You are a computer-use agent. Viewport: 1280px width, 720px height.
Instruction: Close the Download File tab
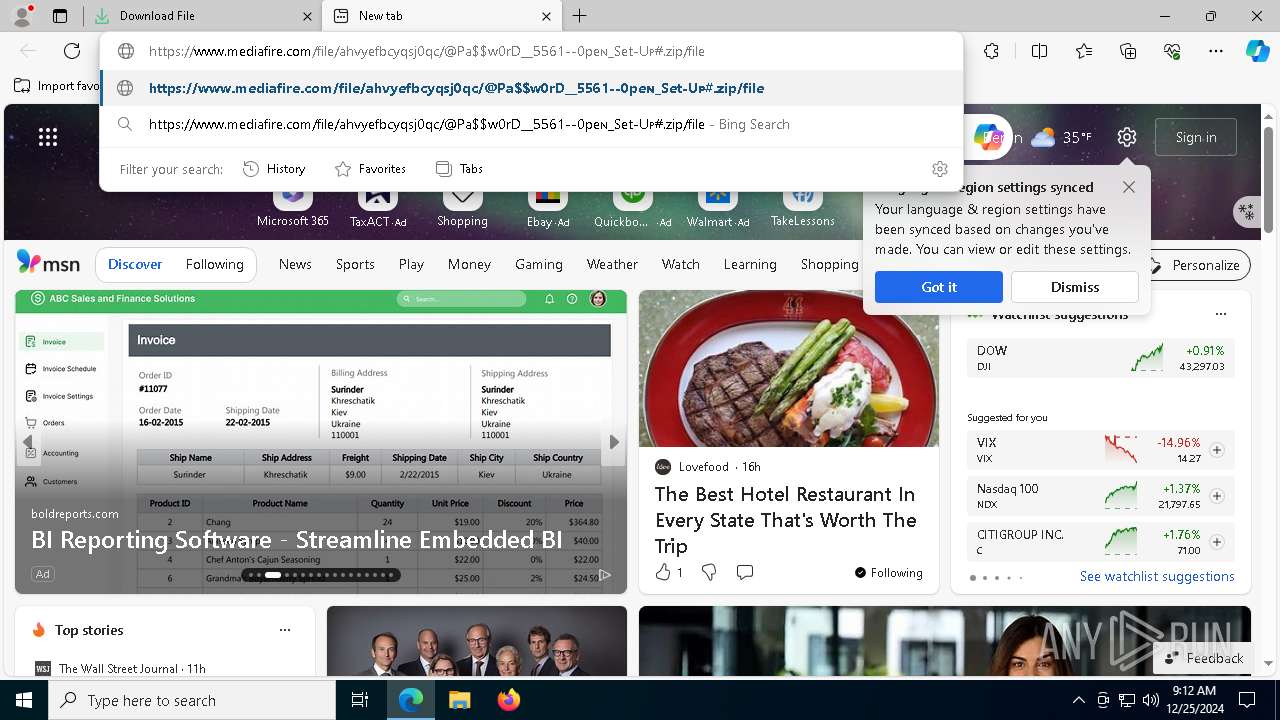[307, 16]
